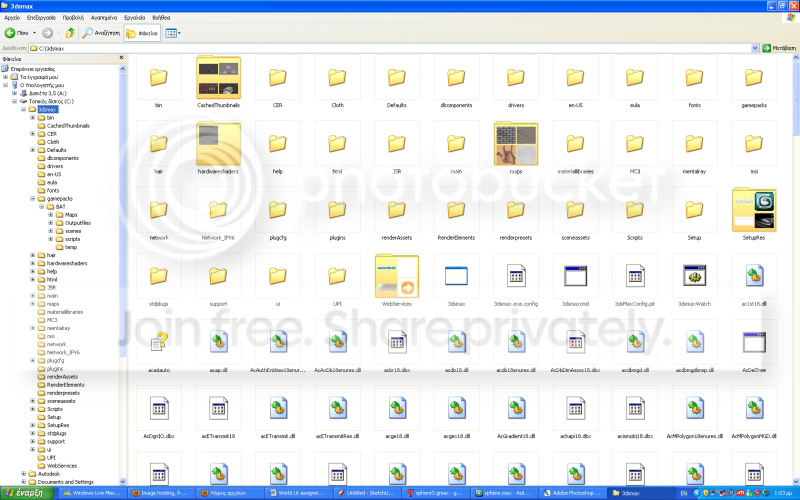Select the 3dsmax.exe.config file icon
This screenshot has width=800, height=500.
(x=516, y=276)
